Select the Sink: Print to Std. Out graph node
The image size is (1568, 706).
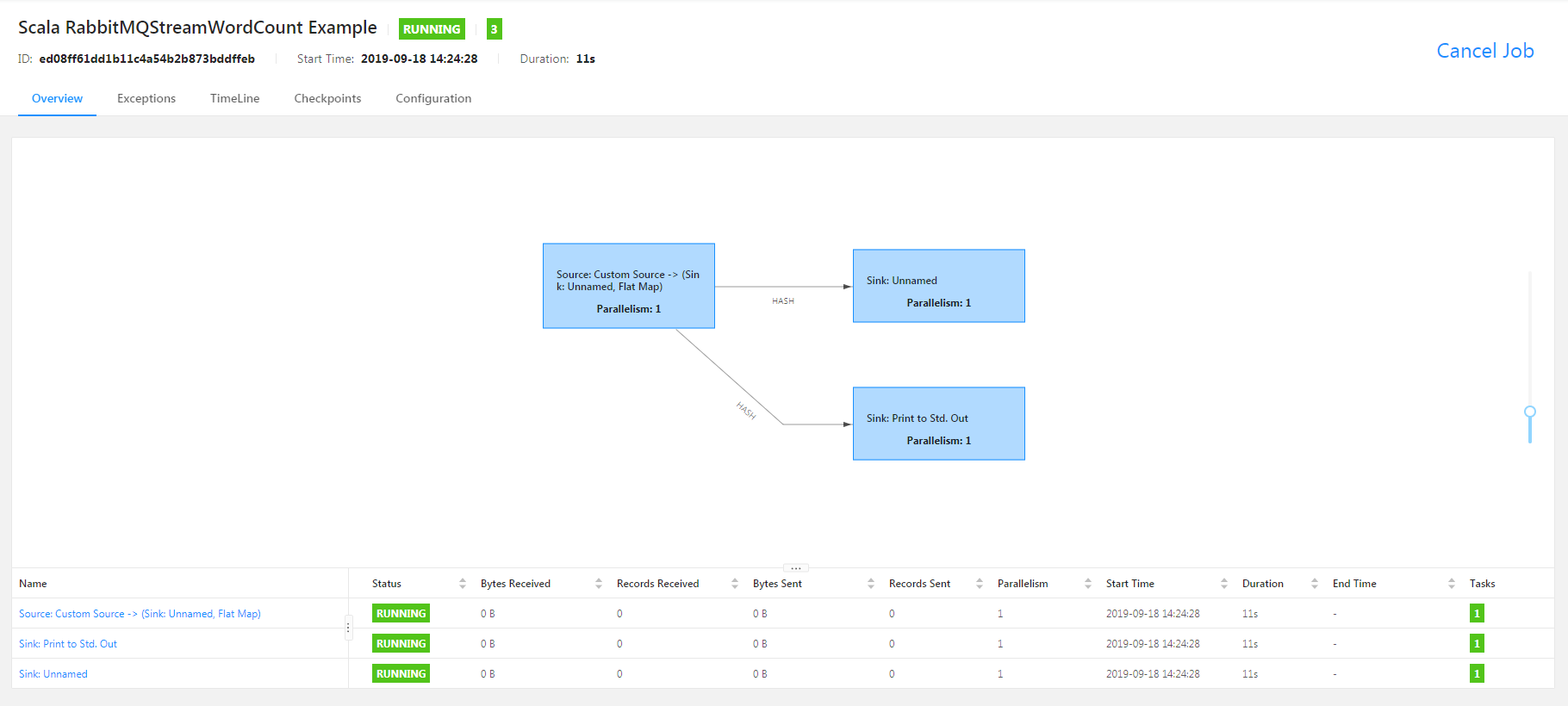[938, 424]
